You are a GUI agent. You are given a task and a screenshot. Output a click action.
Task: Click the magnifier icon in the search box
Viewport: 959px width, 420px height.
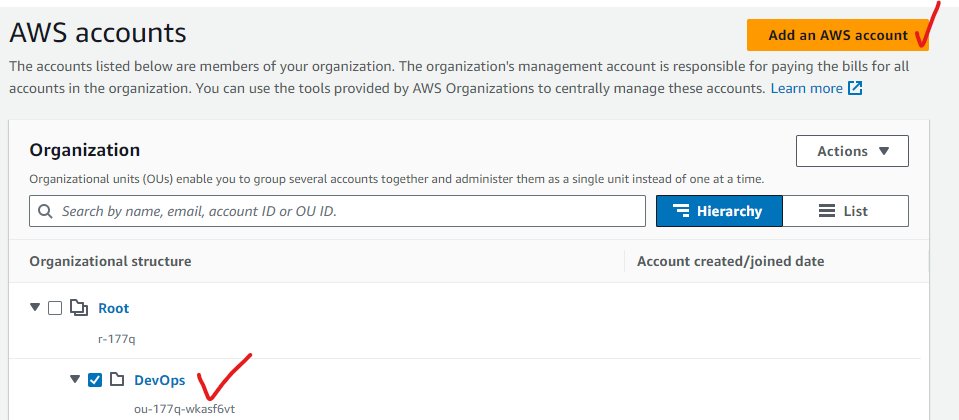[x=46, y=212]
